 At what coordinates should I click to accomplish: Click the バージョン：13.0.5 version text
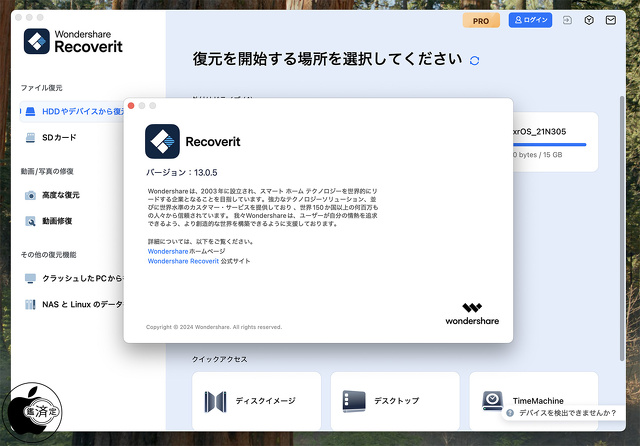point(182,173)
